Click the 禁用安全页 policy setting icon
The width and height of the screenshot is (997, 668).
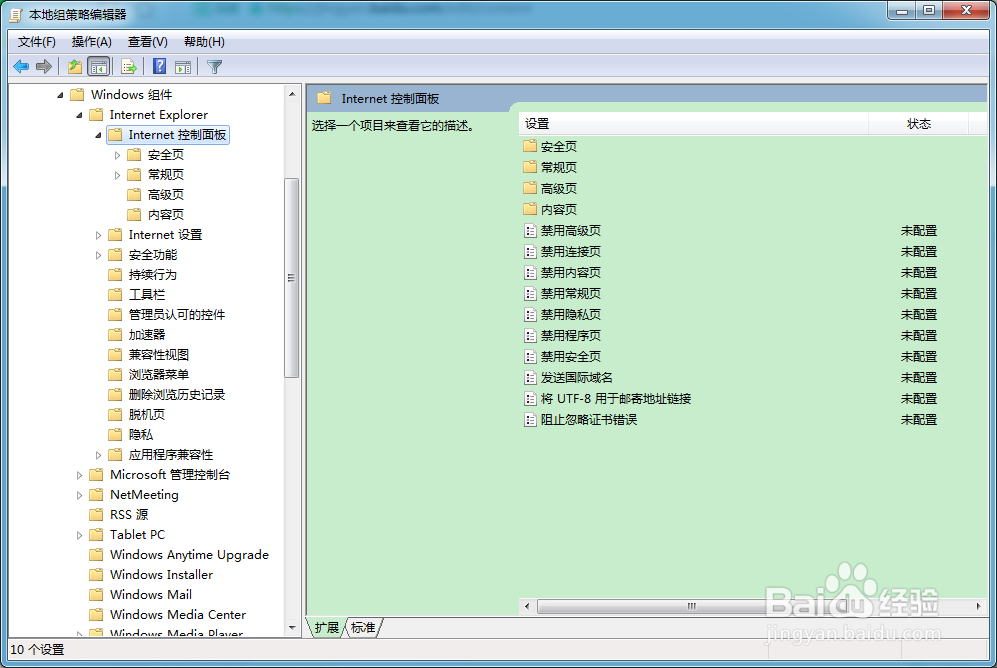pyautogui.click(x=530, y=357)
